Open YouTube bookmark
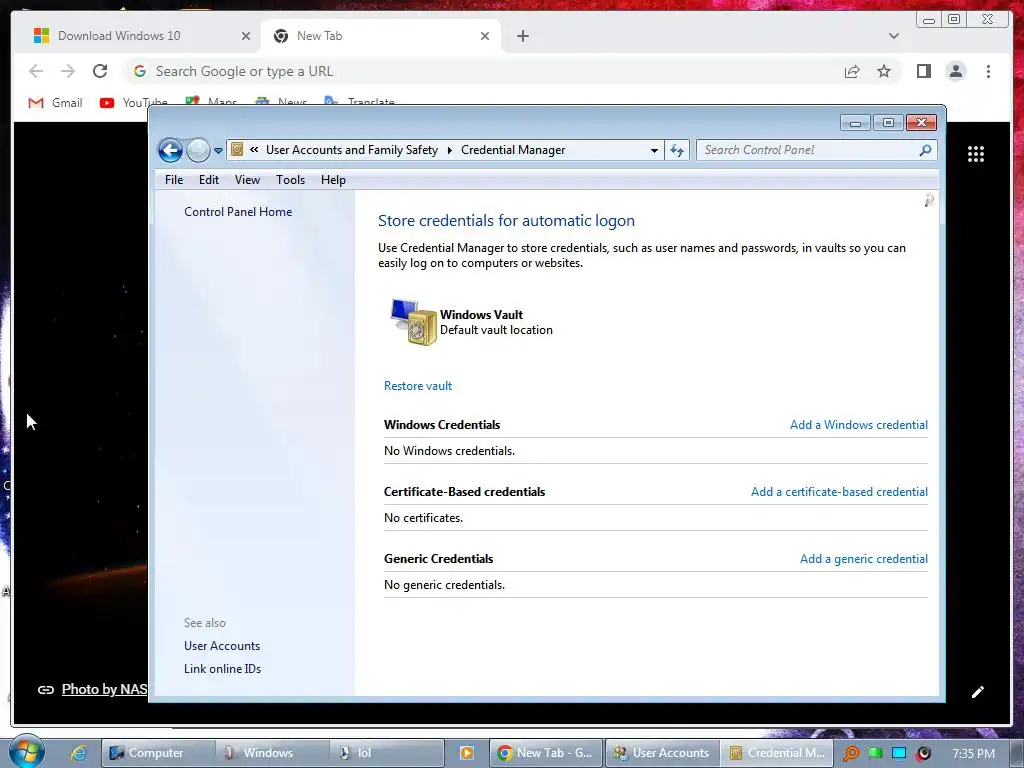Viewport: 1024px width, 768px height. (x=133, y=103)
